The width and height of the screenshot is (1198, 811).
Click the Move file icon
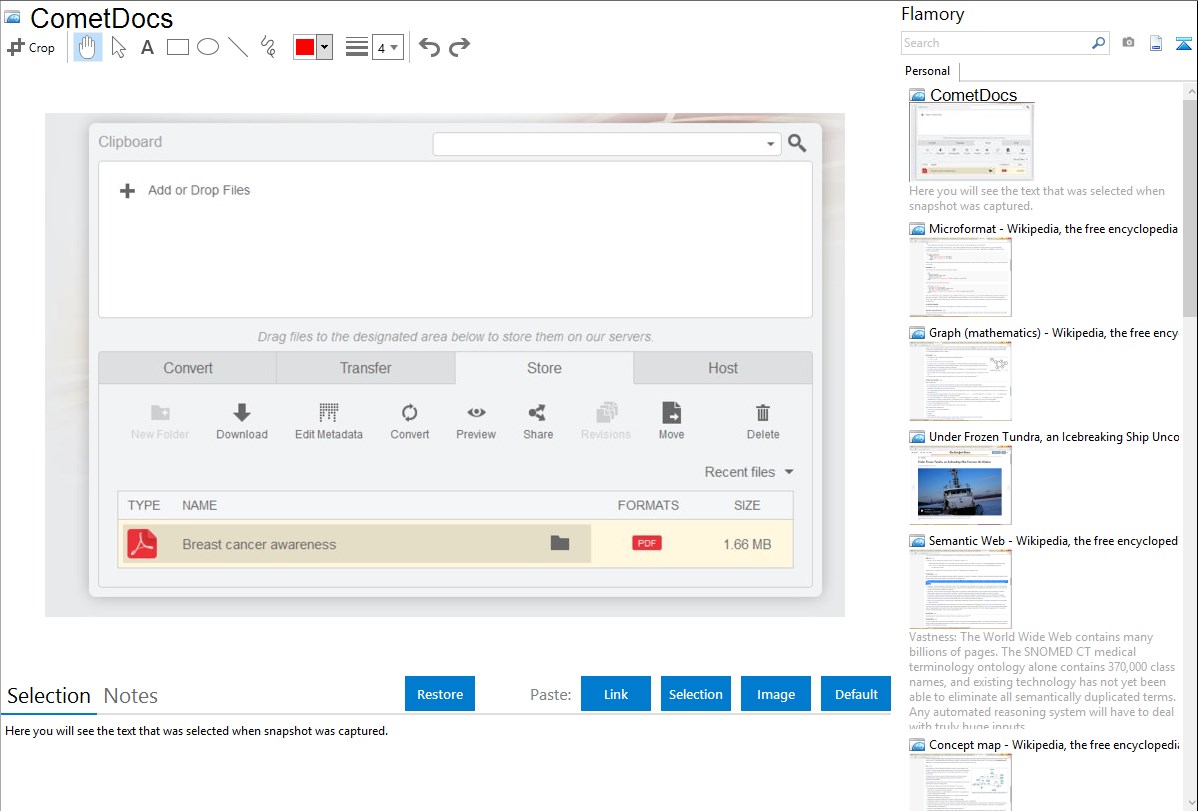672,413
